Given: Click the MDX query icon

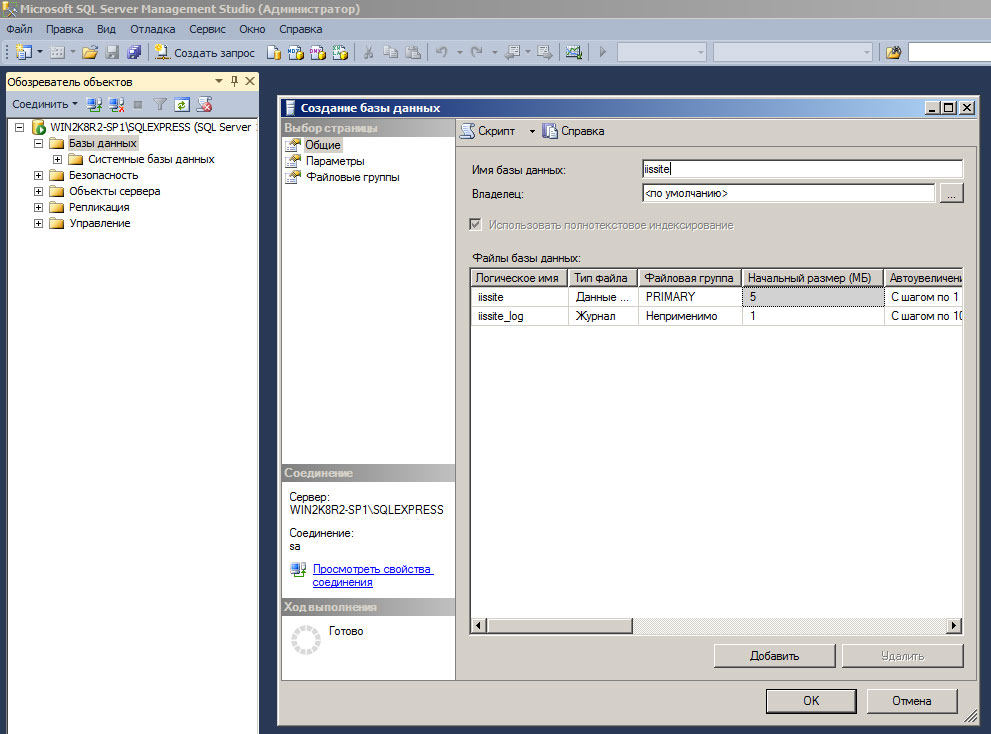Looking at the screenshot, I should point(295,52).
